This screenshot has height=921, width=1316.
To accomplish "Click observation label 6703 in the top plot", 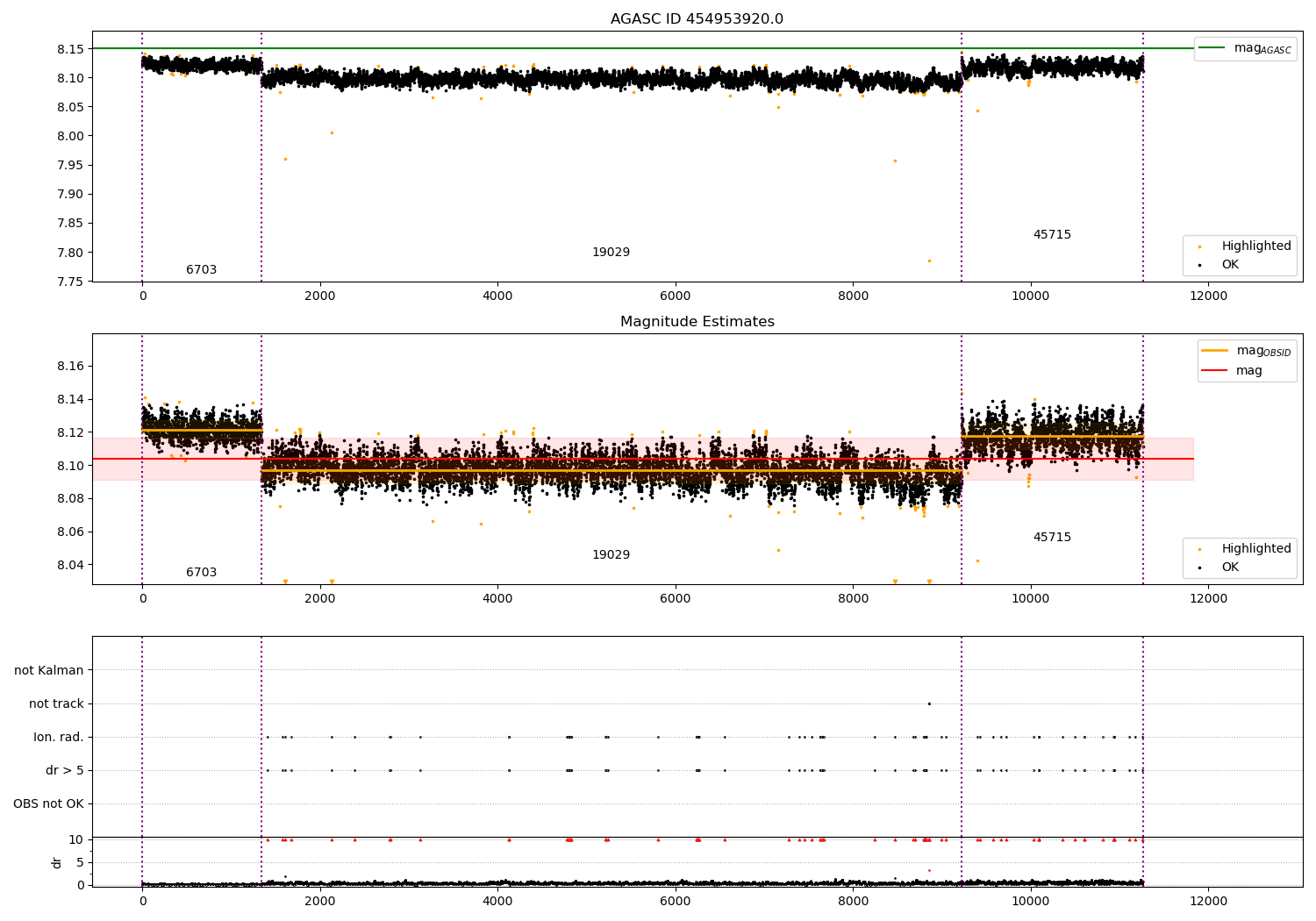I will 201,270.
